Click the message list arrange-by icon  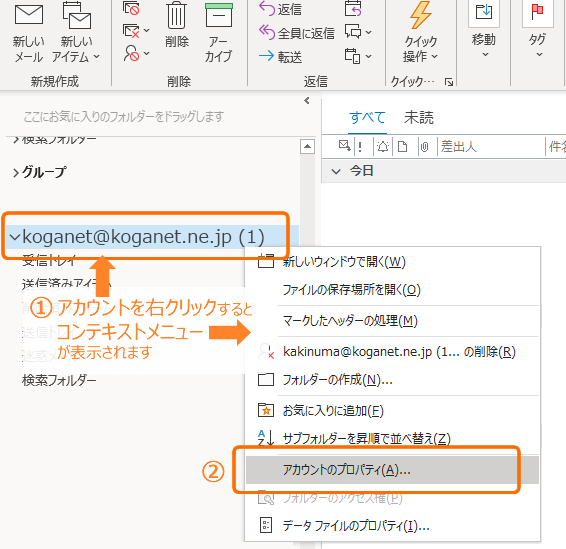(x=344, y=146)
